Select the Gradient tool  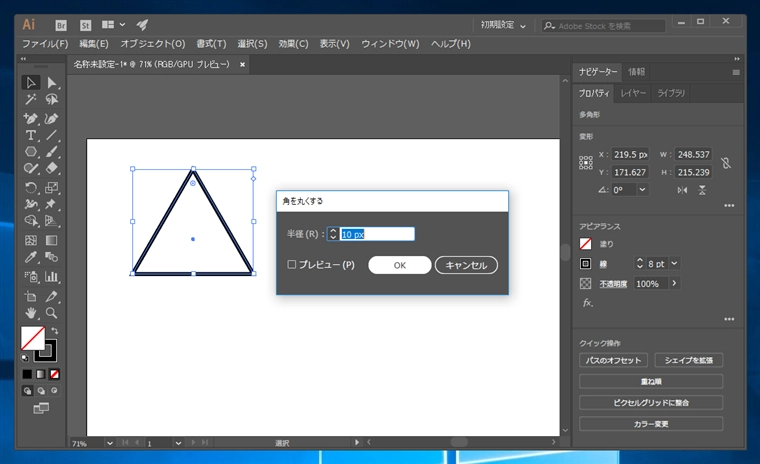coord(51,240)
